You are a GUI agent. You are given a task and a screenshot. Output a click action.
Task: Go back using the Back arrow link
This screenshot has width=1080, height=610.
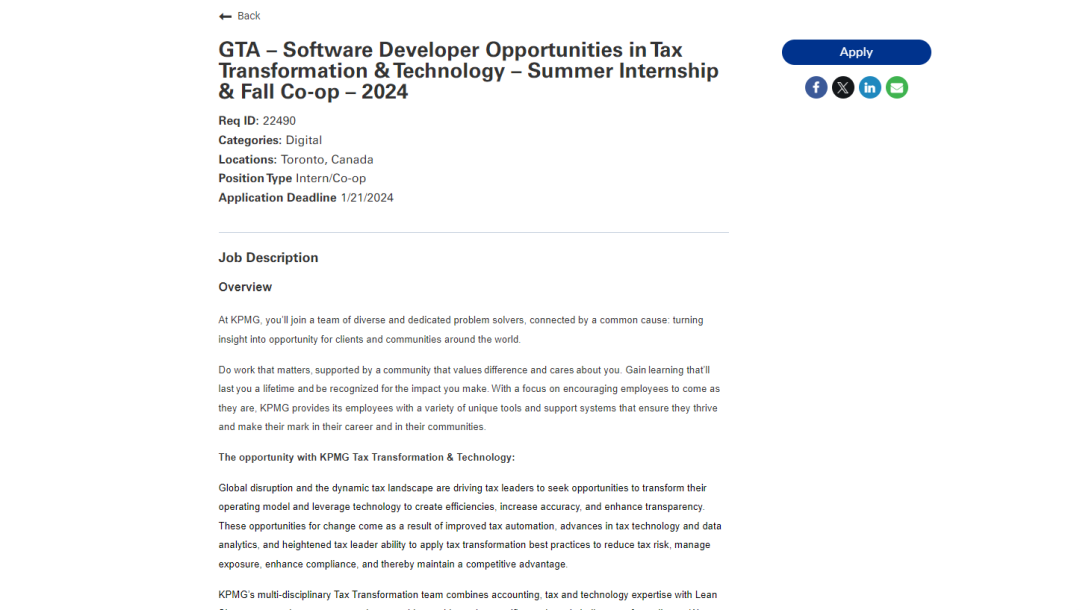click(240, 16)
